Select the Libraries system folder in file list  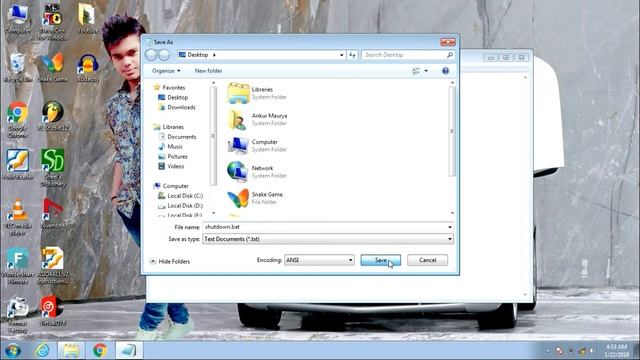click(x=257, y=93)
